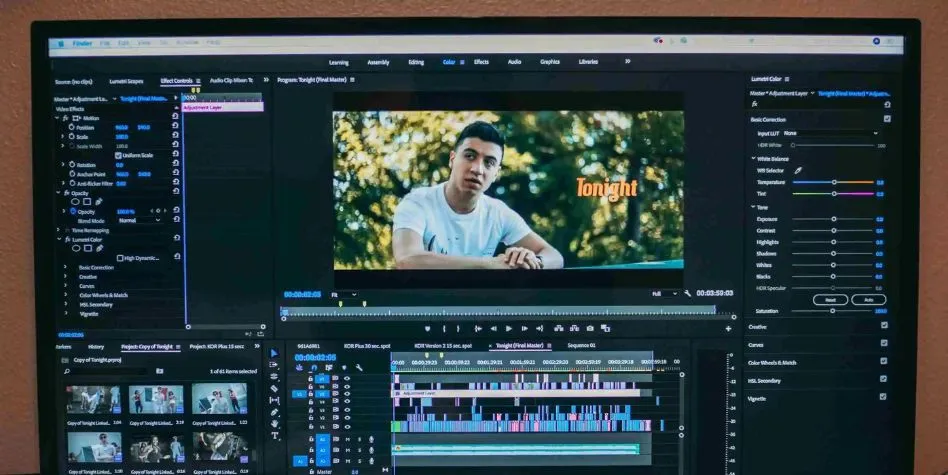
Task: Open the Lumetri Scopes panel tab
Action: pos(126,81)
